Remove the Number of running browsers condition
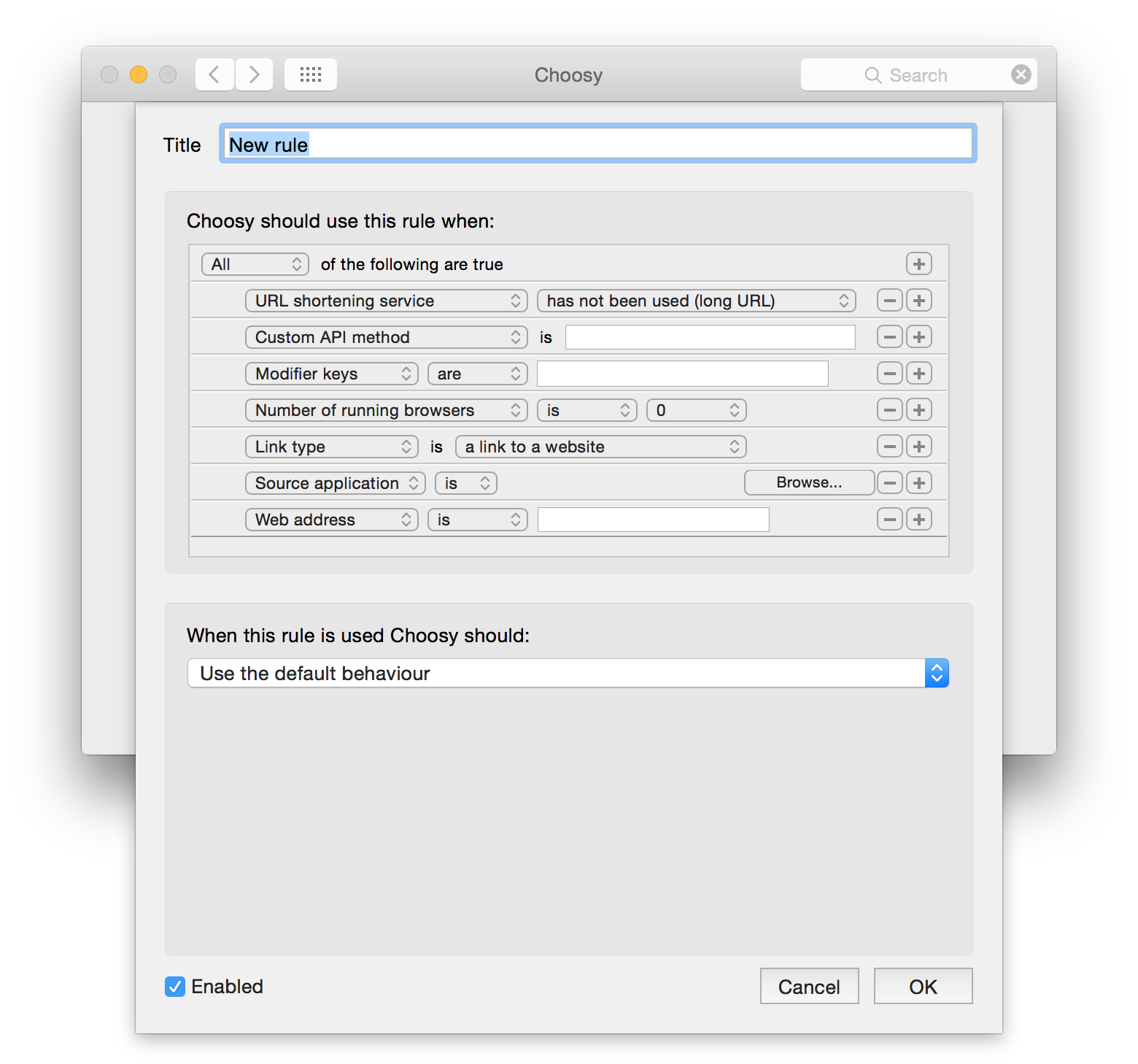Viewport: 1138px width, 1064px height. pyautogui.click(x=890, y=410)
